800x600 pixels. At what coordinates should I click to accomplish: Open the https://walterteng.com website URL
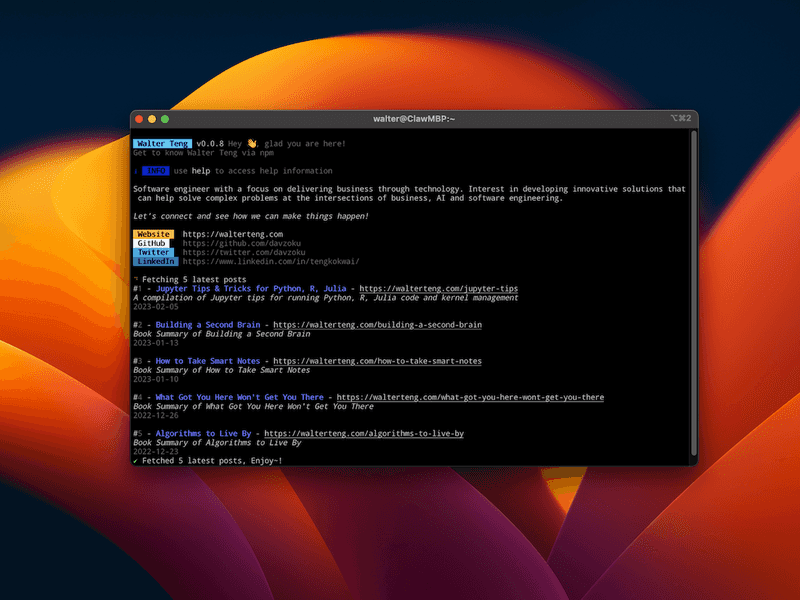click(x=219, y=234)
